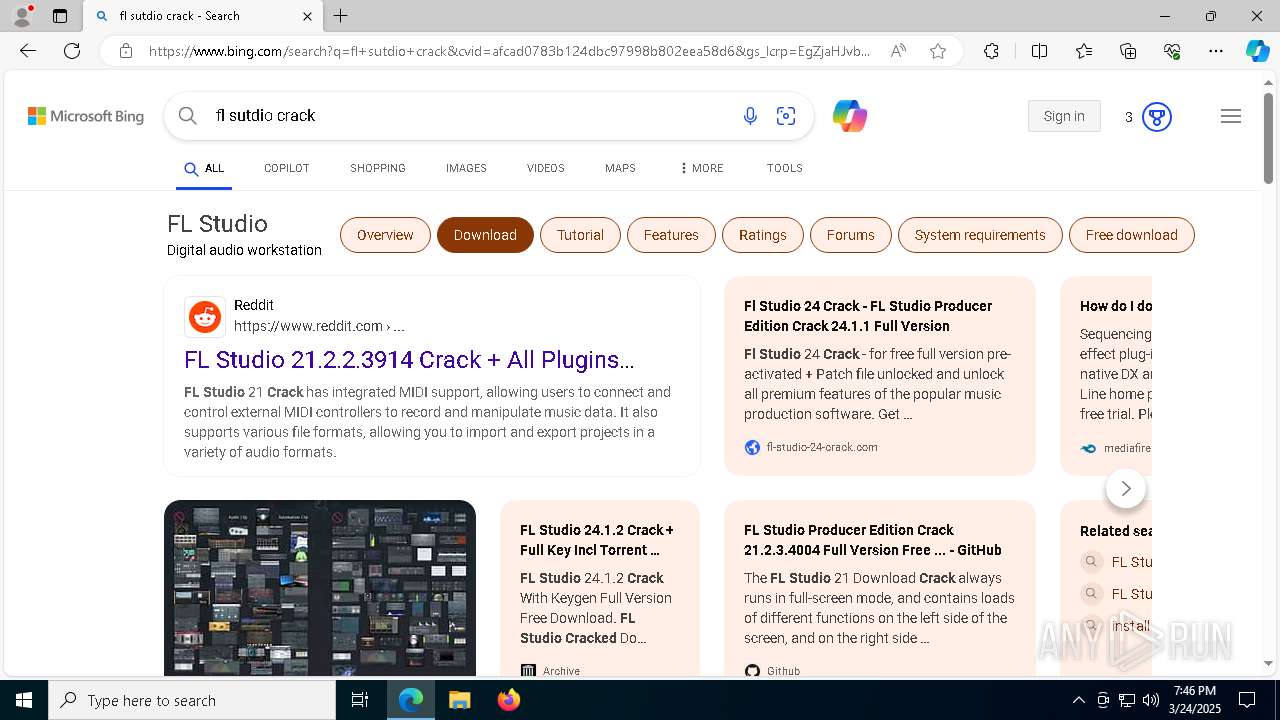Click the taskbar 'Type here to search' box
1280x720 pixels.
(192, 700)
